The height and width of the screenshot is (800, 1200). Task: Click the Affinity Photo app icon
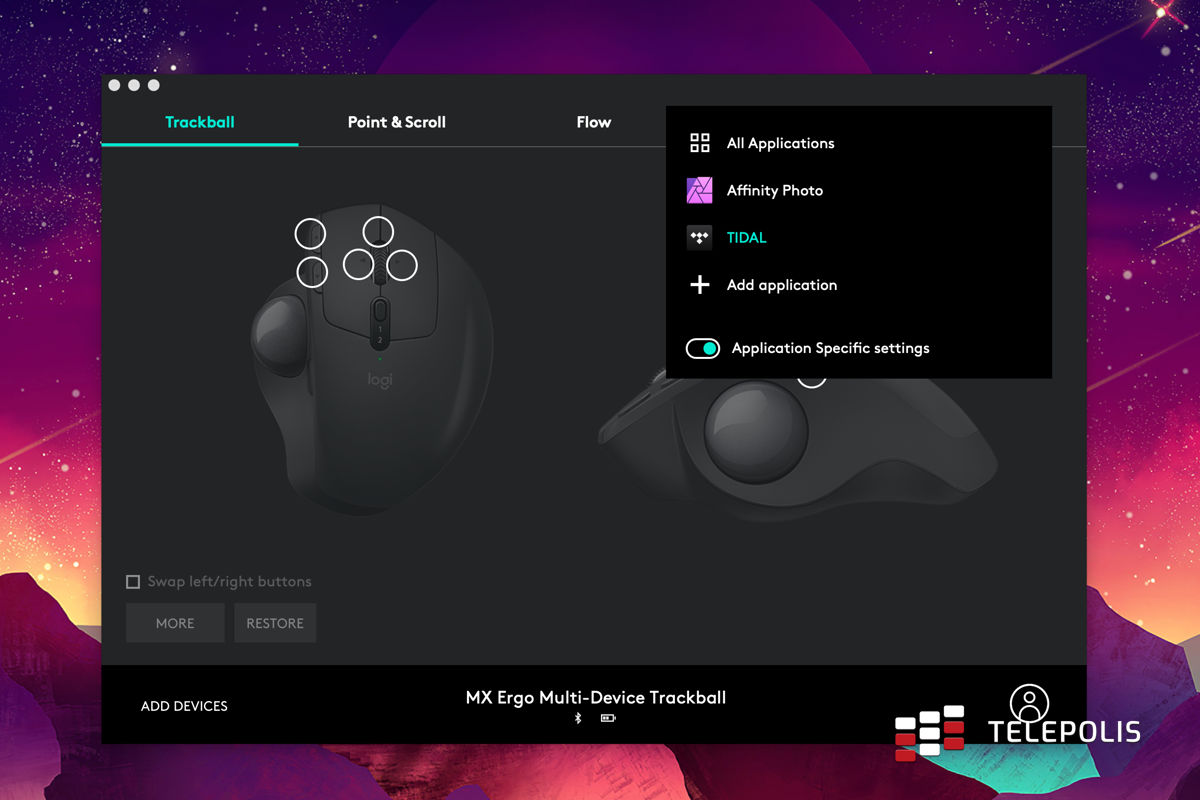click(700, 190)
